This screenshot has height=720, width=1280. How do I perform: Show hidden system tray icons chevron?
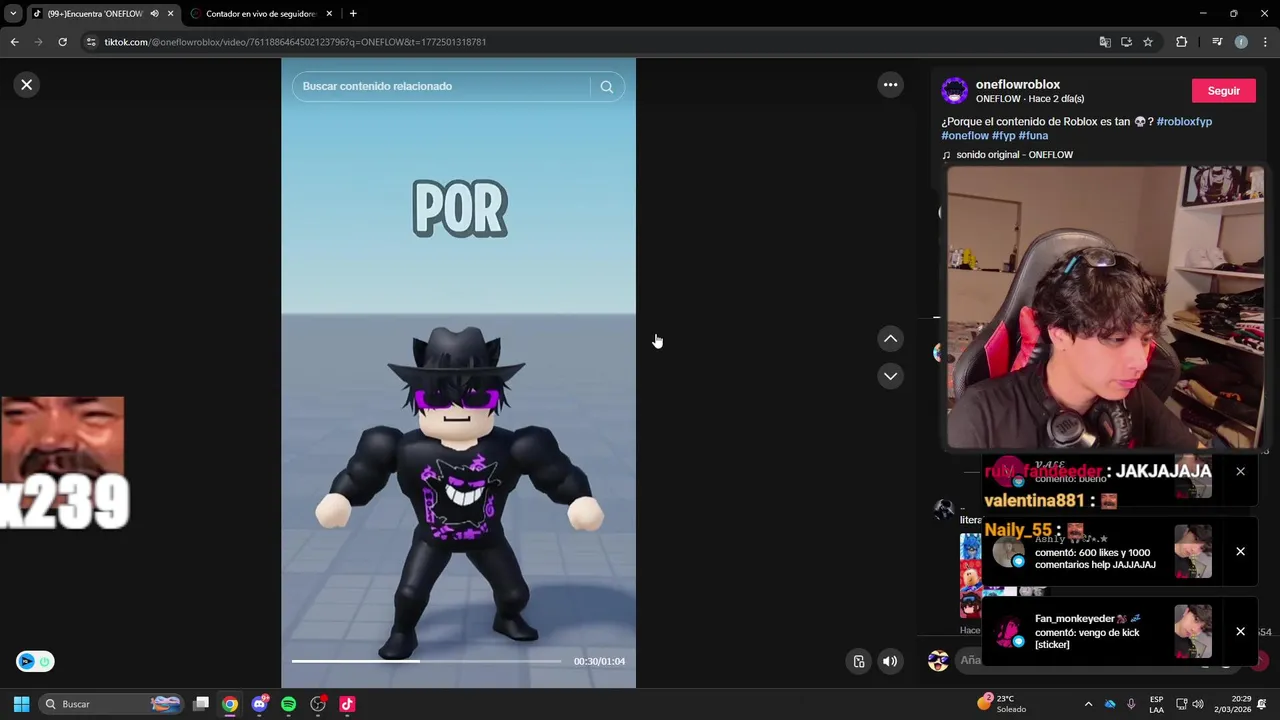[x=1088, y=704]
